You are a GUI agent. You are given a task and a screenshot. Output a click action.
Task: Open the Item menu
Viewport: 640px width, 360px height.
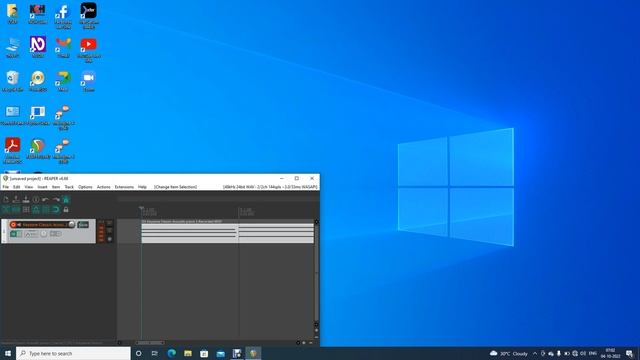pos(56,187)
